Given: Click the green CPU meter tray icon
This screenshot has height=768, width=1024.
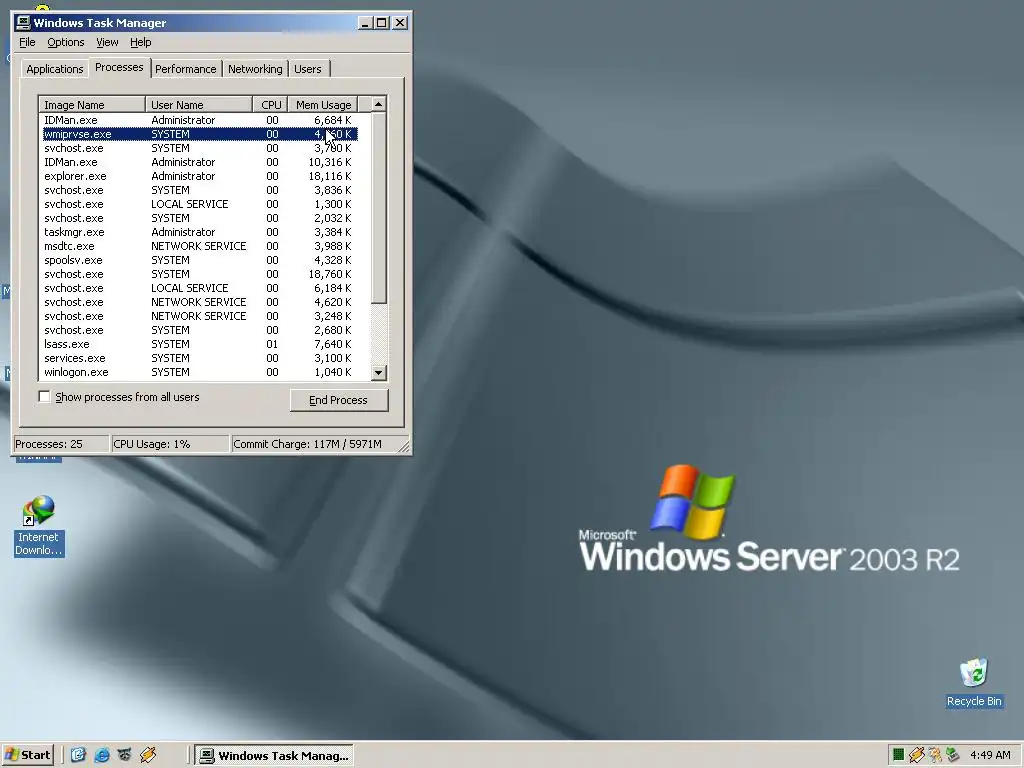Looking at the screenshot, I should point(899,755).
